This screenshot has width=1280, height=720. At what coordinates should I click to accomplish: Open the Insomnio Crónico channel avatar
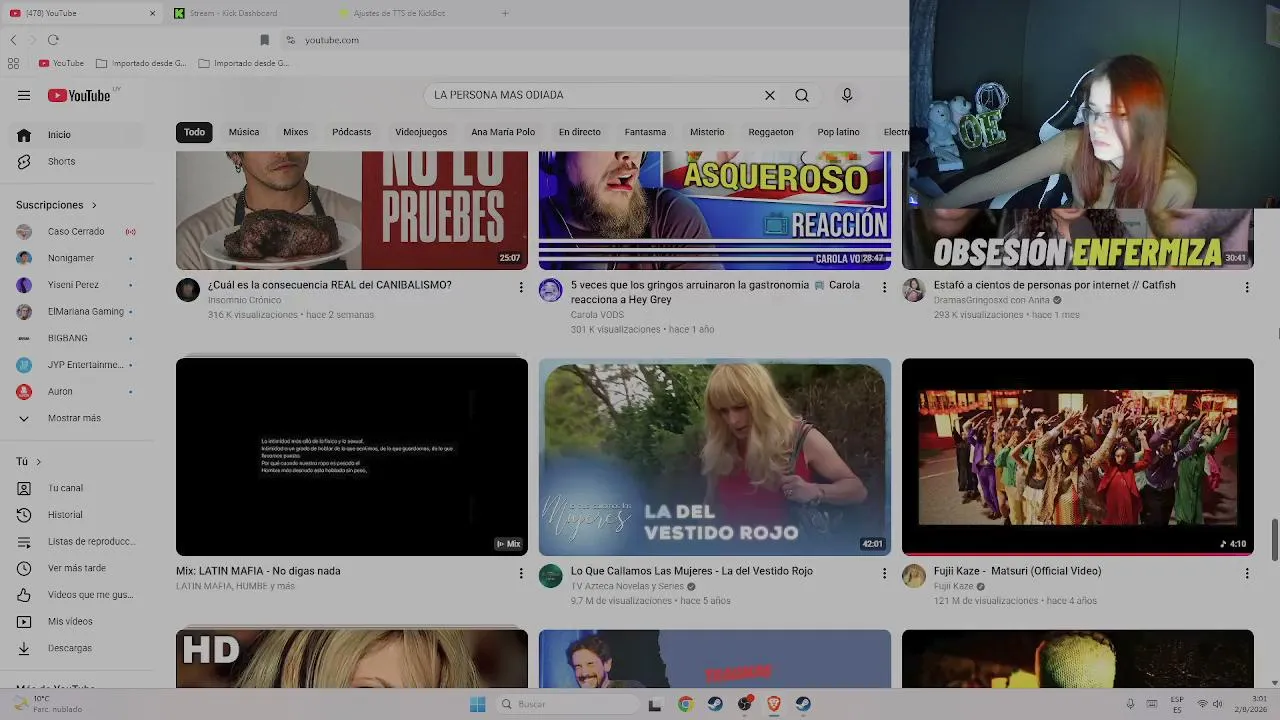coord(188,290)
